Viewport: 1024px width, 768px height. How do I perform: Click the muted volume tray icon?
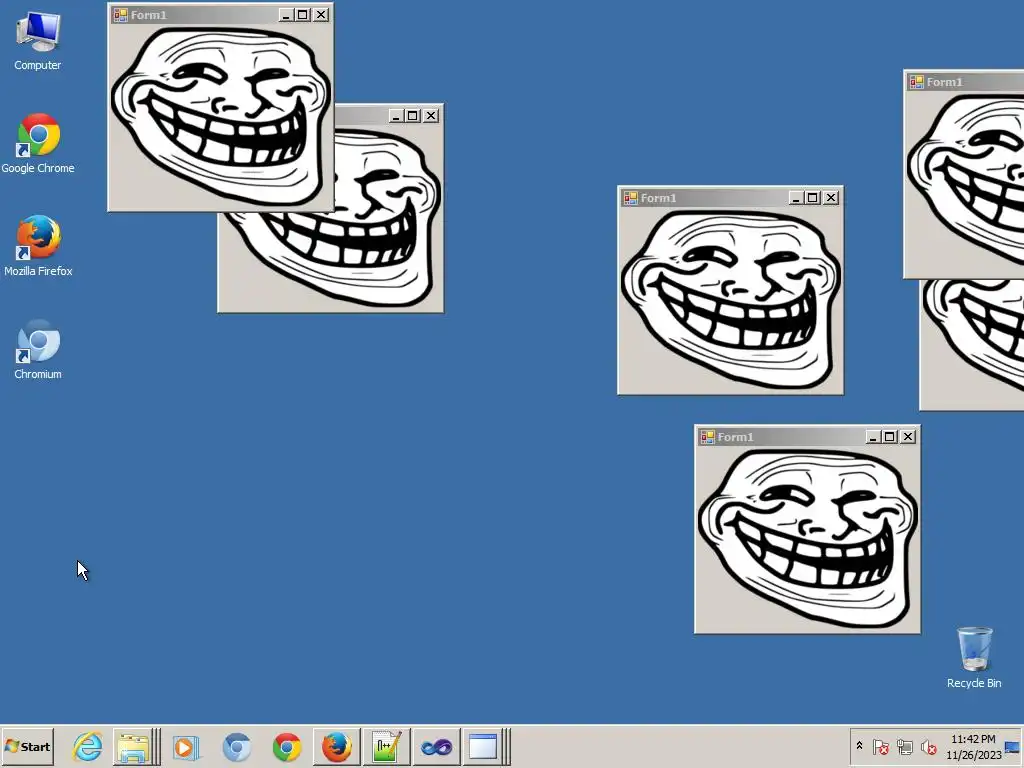(928, 746)
